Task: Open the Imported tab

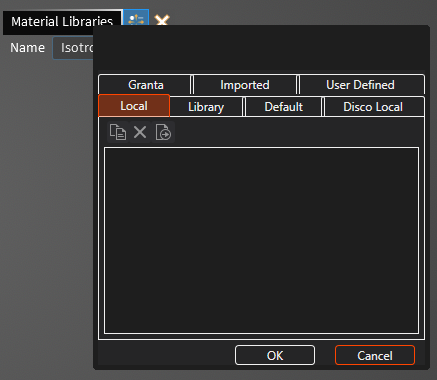Action: pos(245,85)
